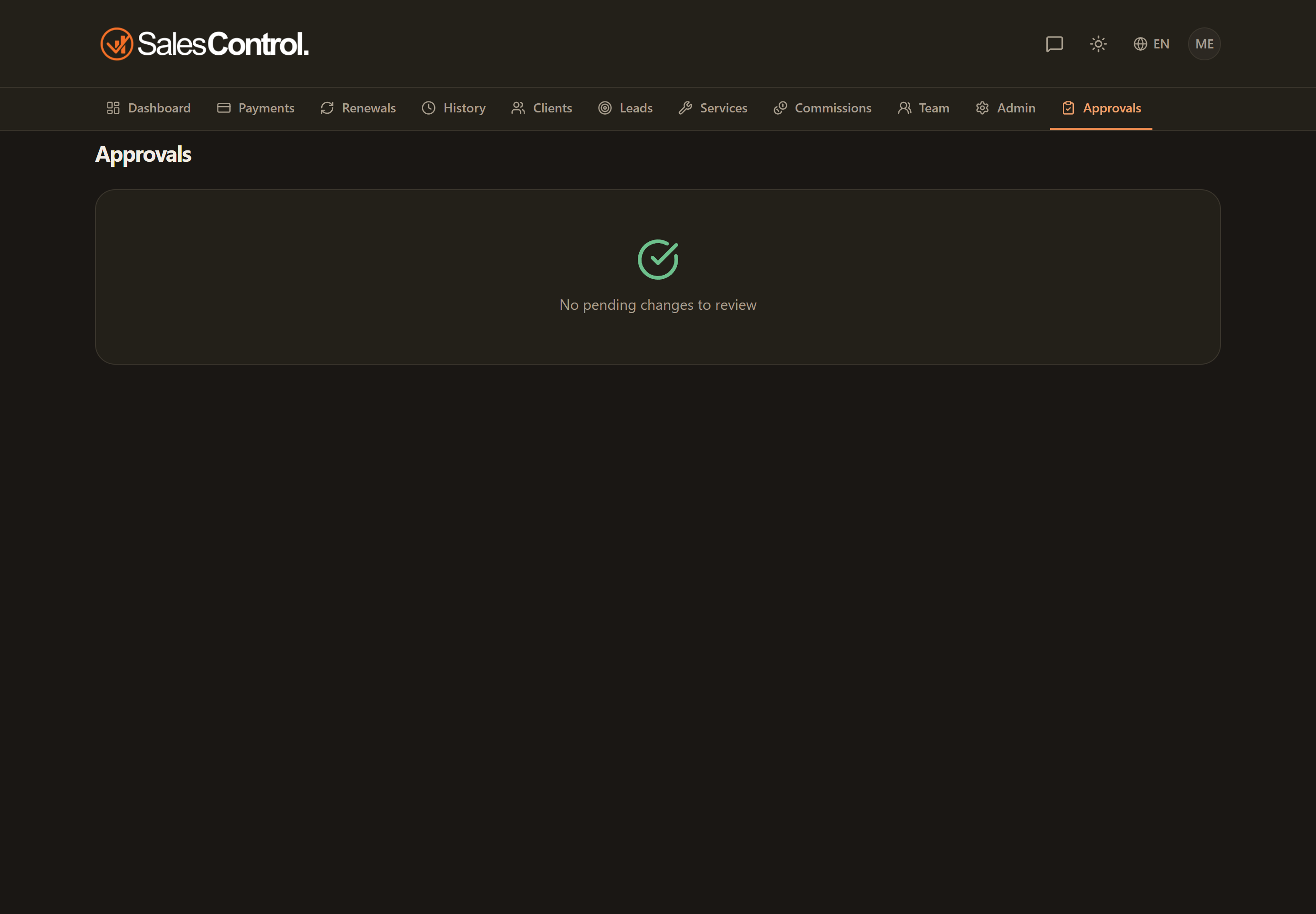Go to the Team tab

point(923,108)
